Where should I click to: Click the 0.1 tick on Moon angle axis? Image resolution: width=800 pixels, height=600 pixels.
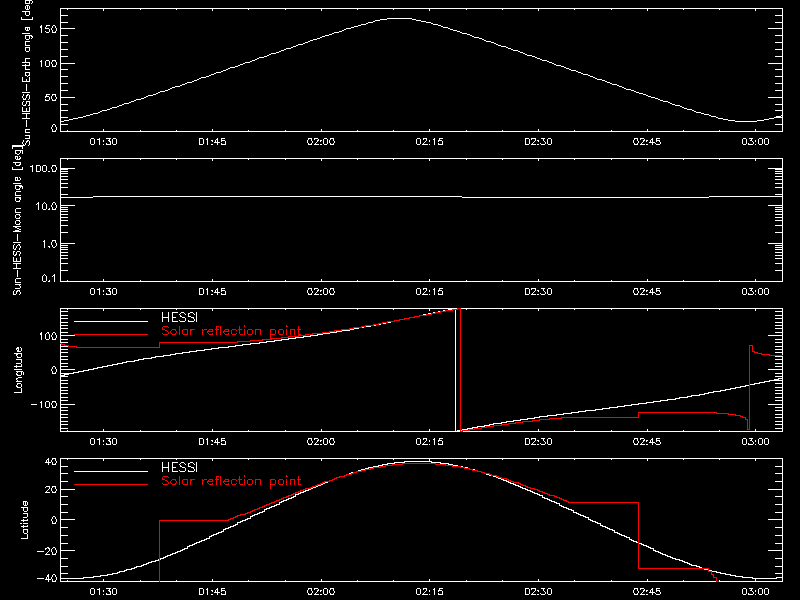49,278
